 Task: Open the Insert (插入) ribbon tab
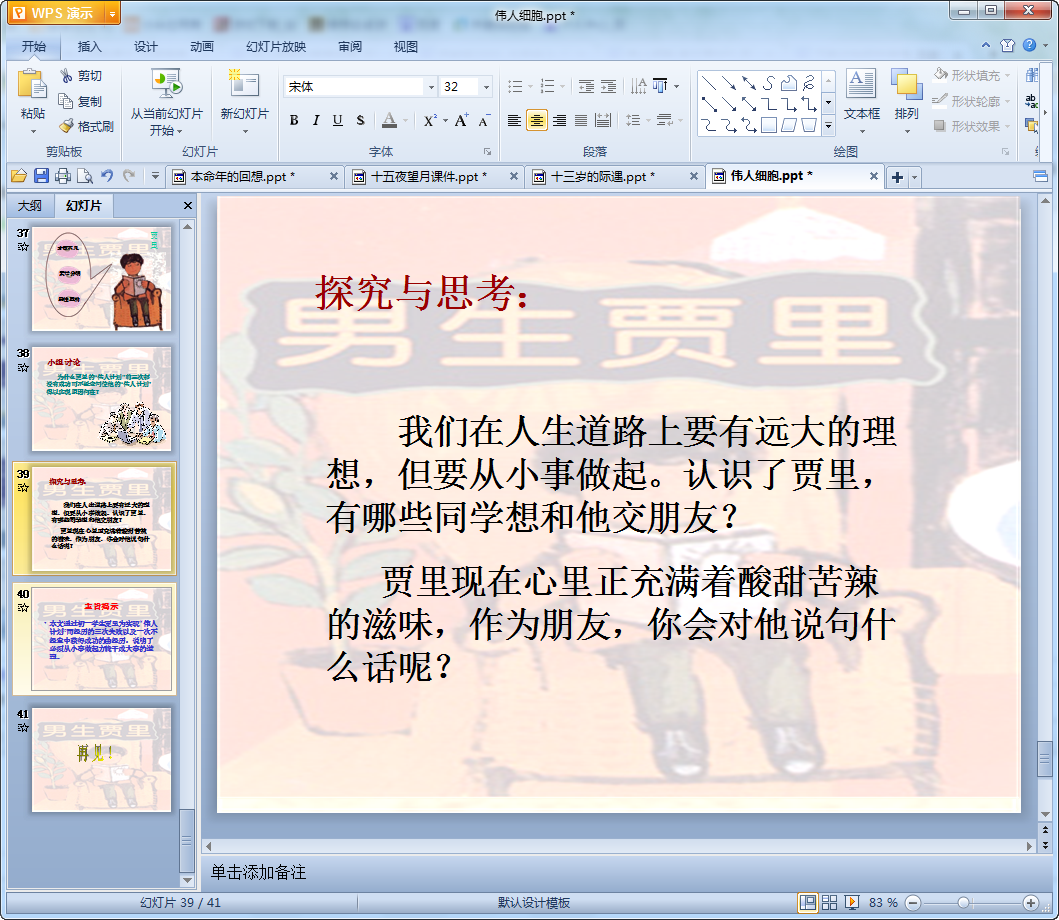89,47
